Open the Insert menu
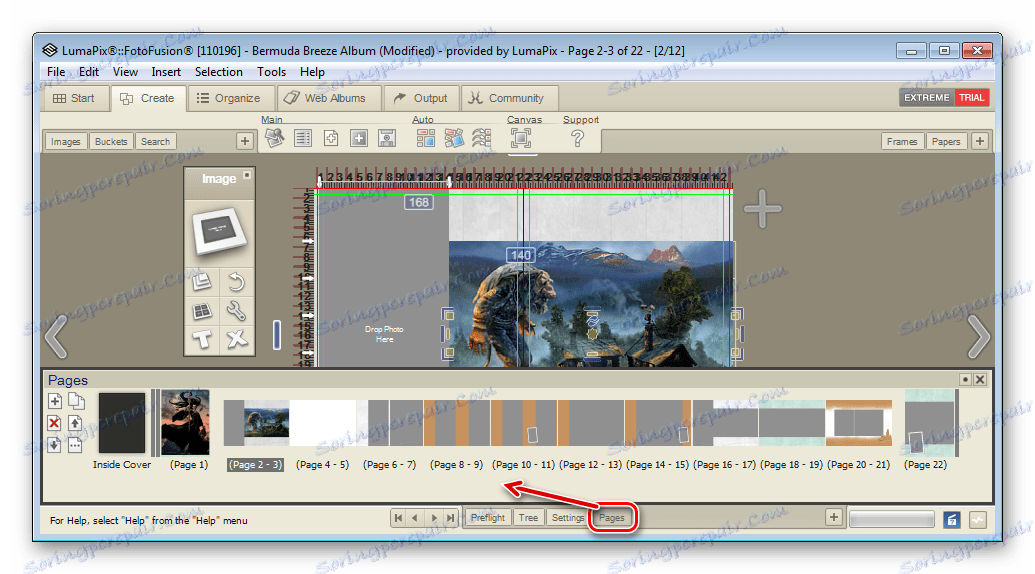 pos(166,72)
